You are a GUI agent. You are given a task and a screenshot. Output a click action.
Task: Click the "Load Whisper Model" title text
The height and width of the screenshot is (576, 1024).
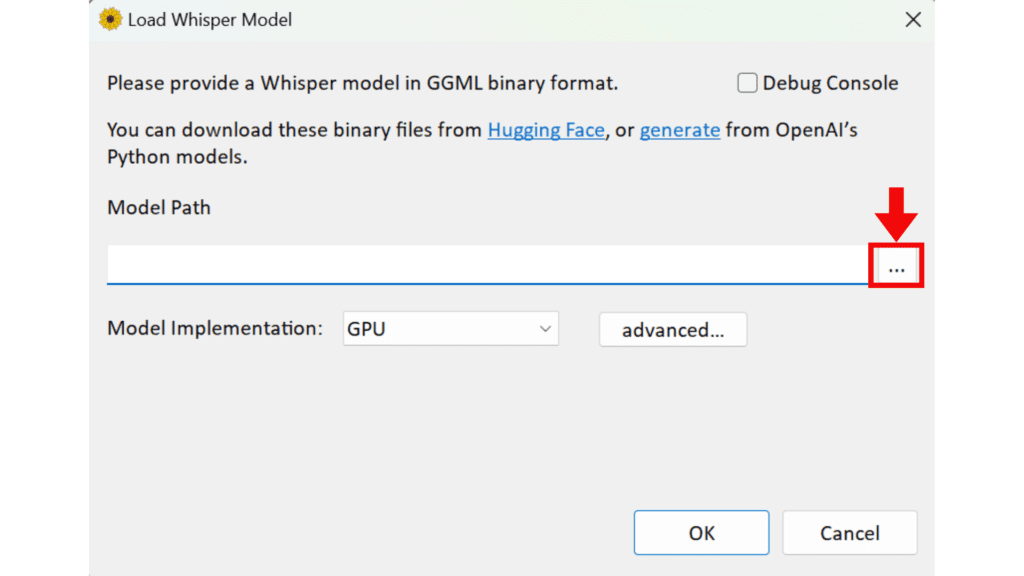click(210, 20)
